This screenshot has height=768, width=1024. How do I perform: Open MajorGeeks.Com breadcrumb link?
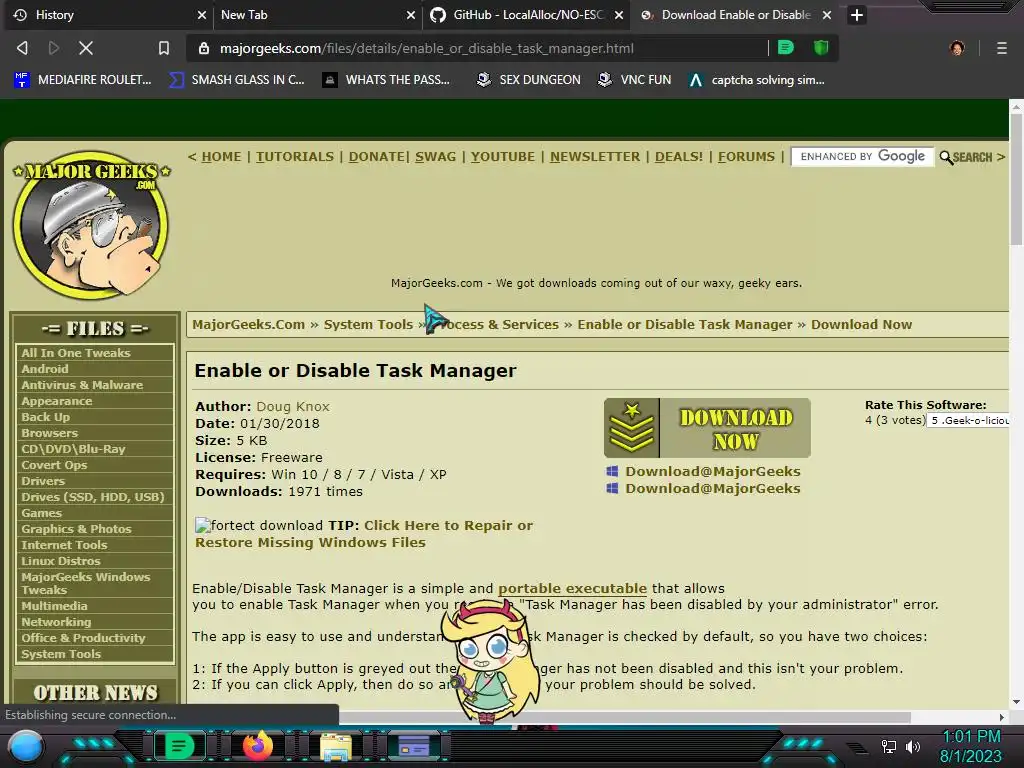click(x=248, y=325)
